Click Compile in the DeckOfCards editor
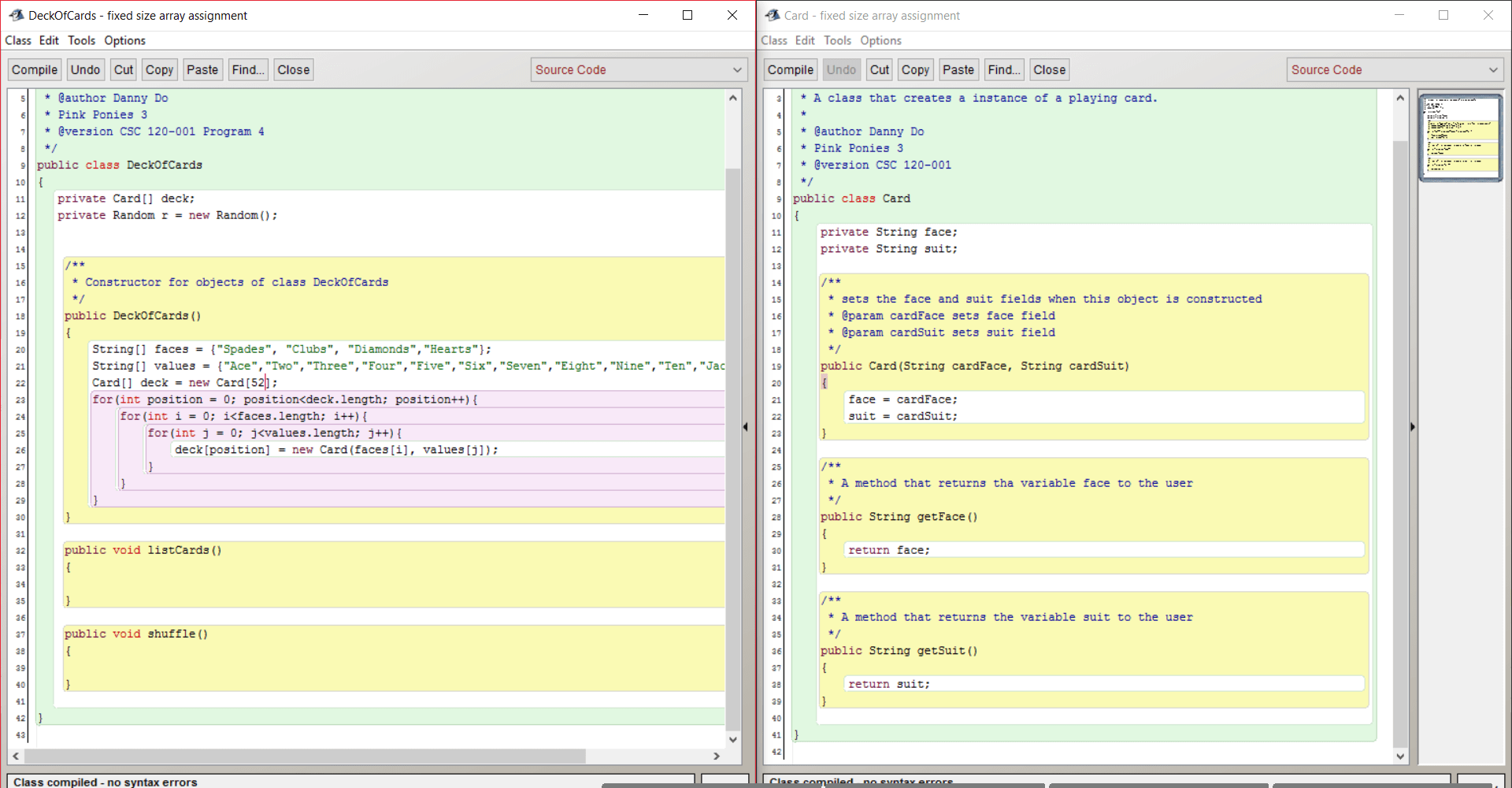 point(34,69)
